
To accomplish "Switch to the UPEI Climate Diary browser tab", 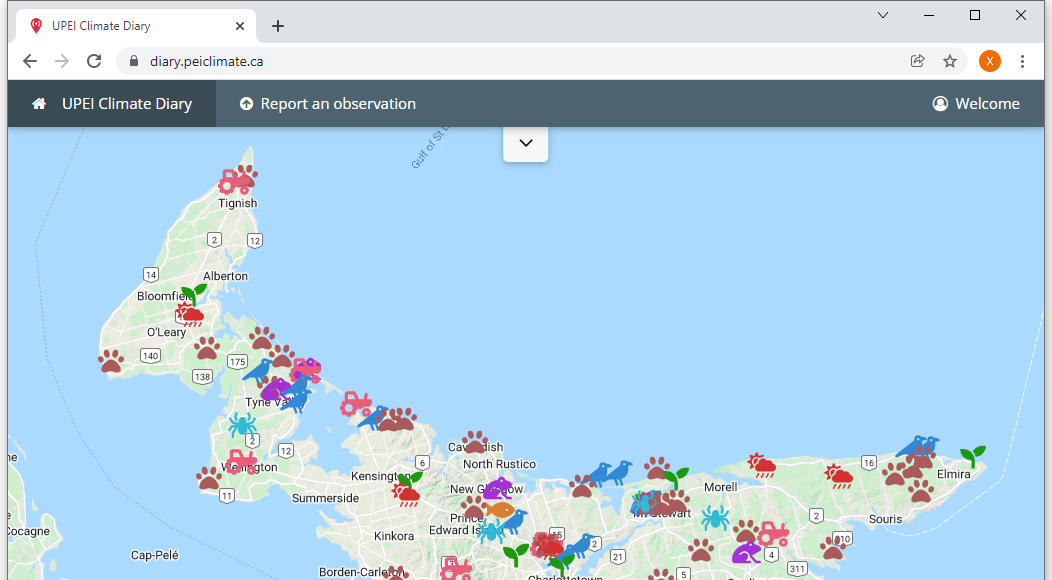I will click(136, 26).
